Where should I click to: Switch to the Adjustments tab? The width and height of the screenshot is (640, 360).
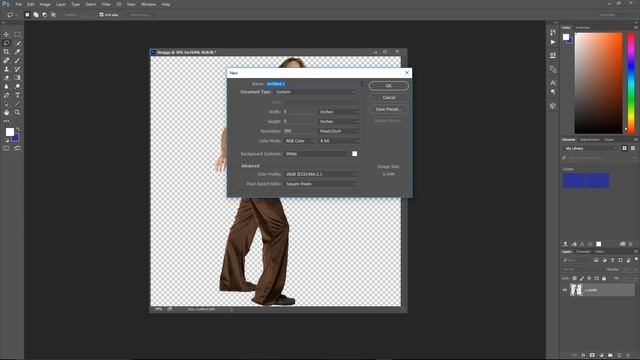tap(590, 140)
